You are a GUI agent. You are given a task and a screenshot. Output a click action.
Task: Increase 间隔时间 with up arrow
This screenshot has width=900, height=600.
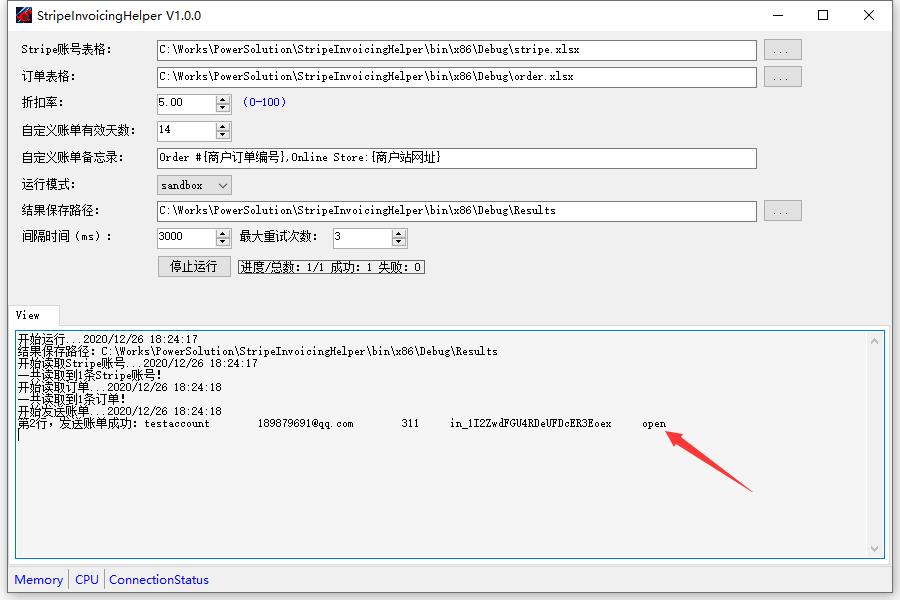[x=223, y=233]
